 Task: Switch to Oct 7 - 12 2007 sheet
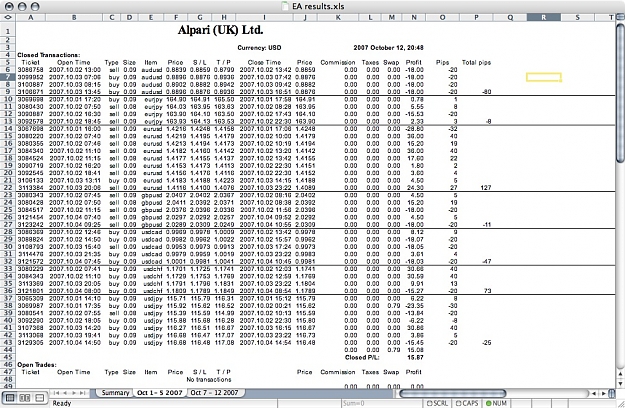[x=214, y=393]
